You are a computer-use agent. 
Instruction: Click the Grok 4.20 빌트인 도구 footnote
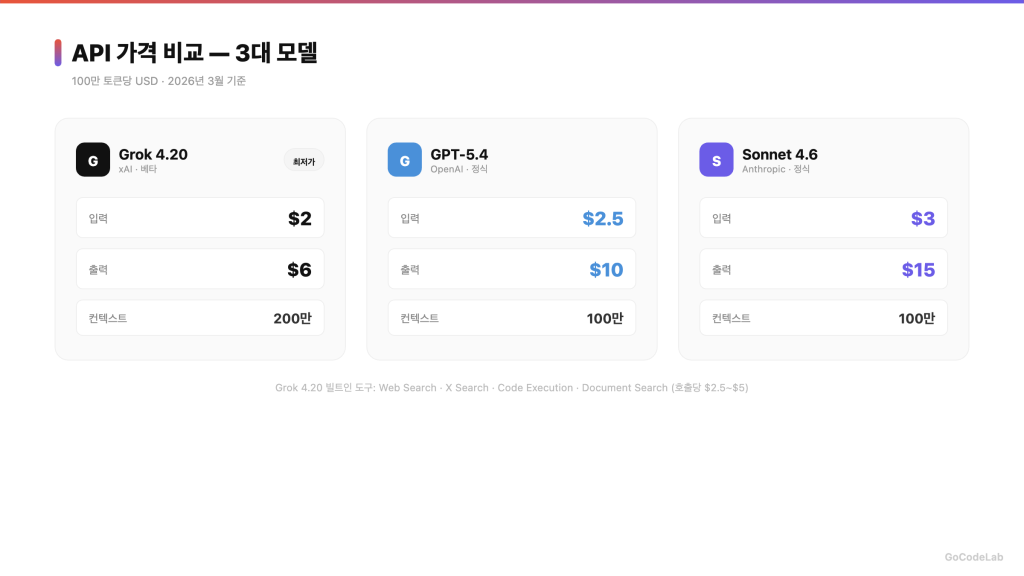[x=511, y=388]
